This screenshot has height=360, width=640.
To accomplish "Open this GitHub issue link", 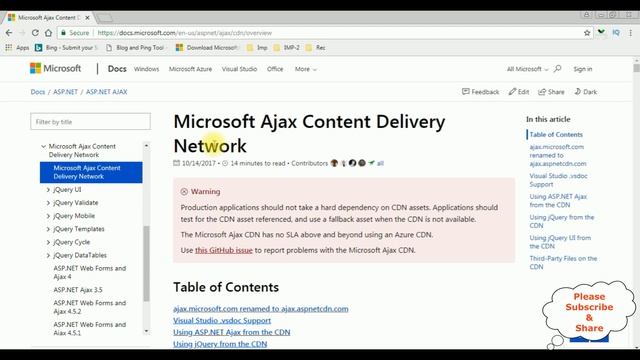I will click(x=224, y=250).
